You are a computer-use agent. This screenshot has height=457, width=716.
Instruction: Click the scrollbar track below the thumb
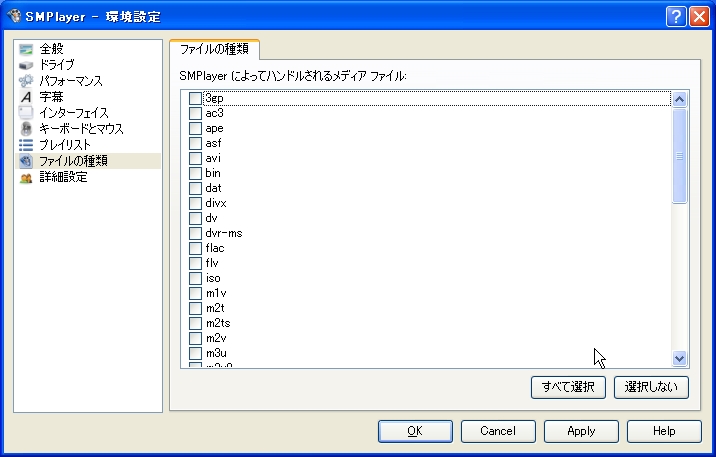[x=679, y=277]
